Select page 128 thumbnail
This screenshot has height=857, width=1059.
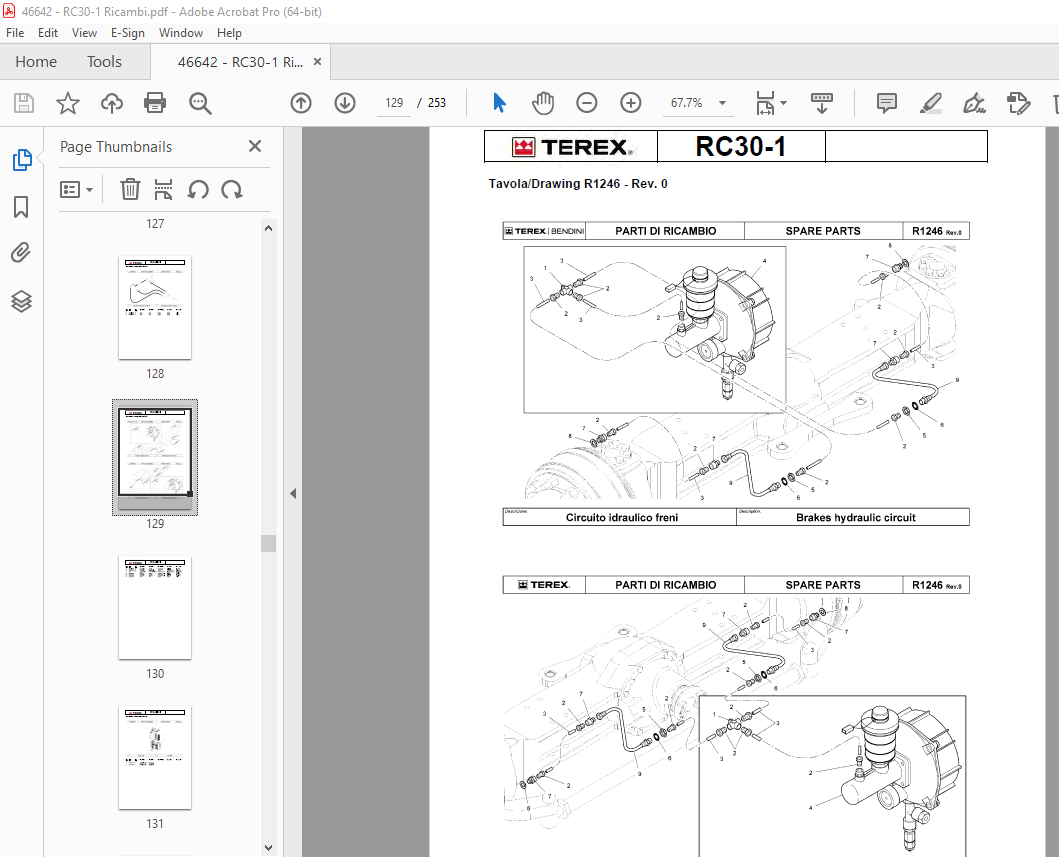[x=155, y=308]
